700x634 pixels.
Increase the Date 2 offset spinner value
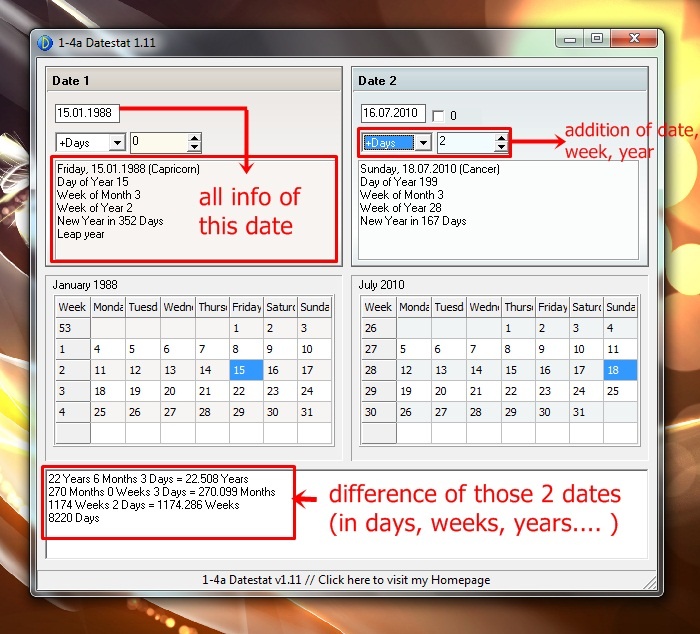coord(501,138)
